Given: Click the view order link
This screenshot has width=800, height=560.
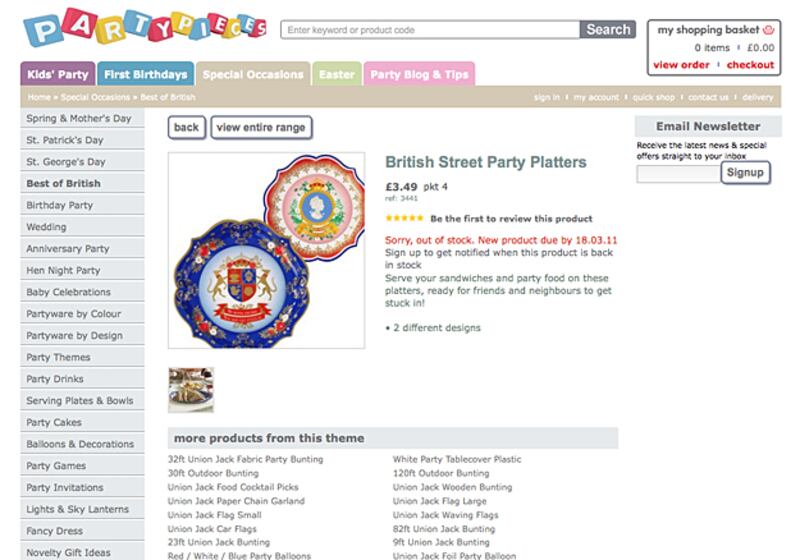Looking at the screenshot, I should (681, 65).
